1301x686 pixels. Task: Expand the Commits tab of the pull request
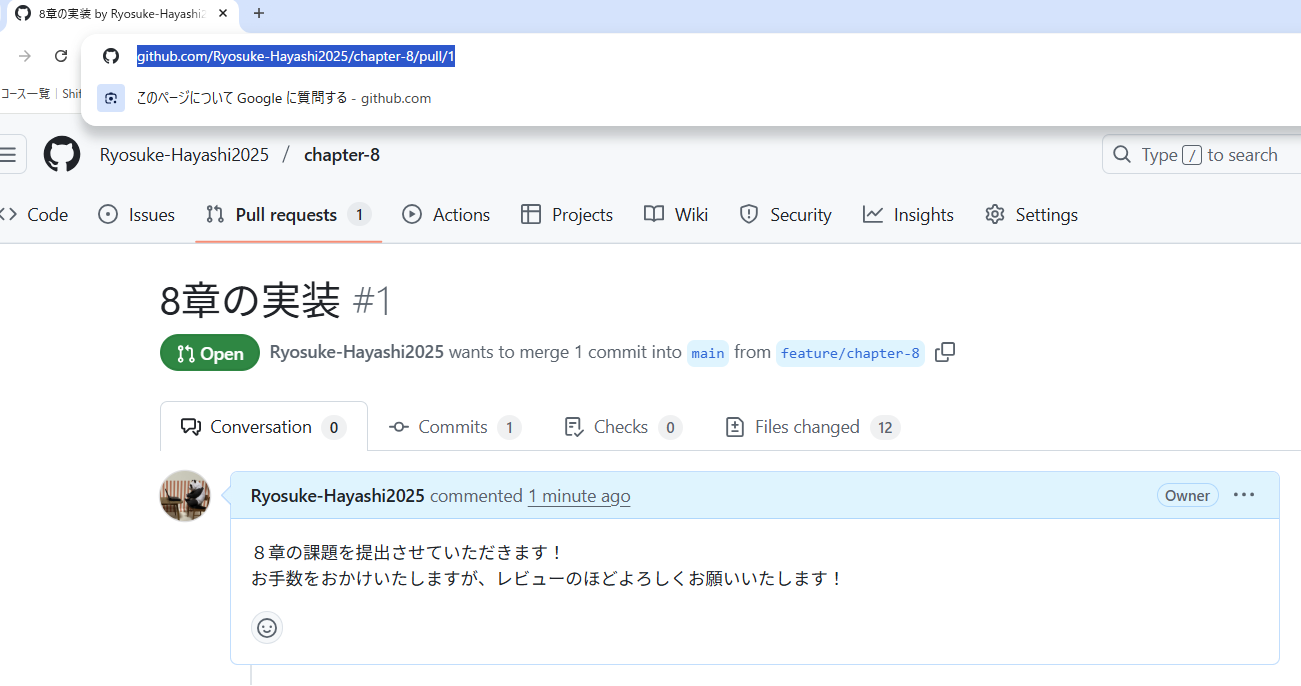[452, 426]
